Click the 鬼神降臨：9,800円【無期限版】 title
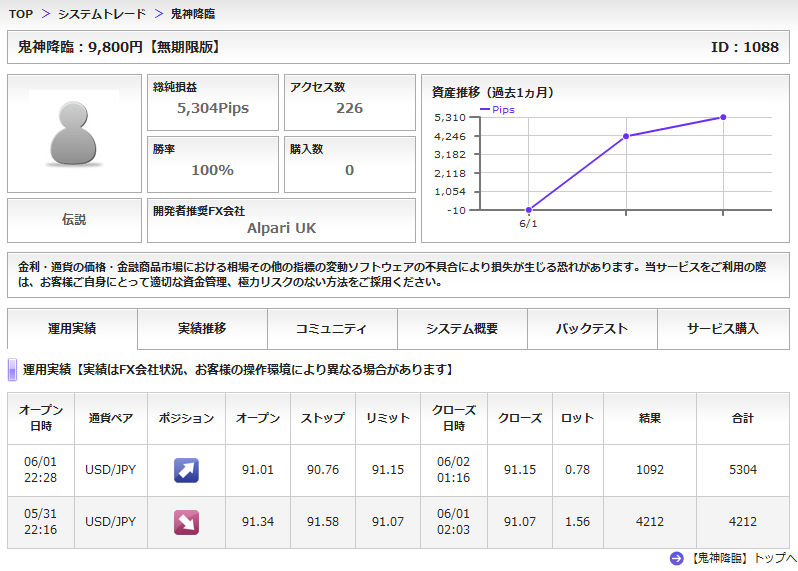 [120, 47]
